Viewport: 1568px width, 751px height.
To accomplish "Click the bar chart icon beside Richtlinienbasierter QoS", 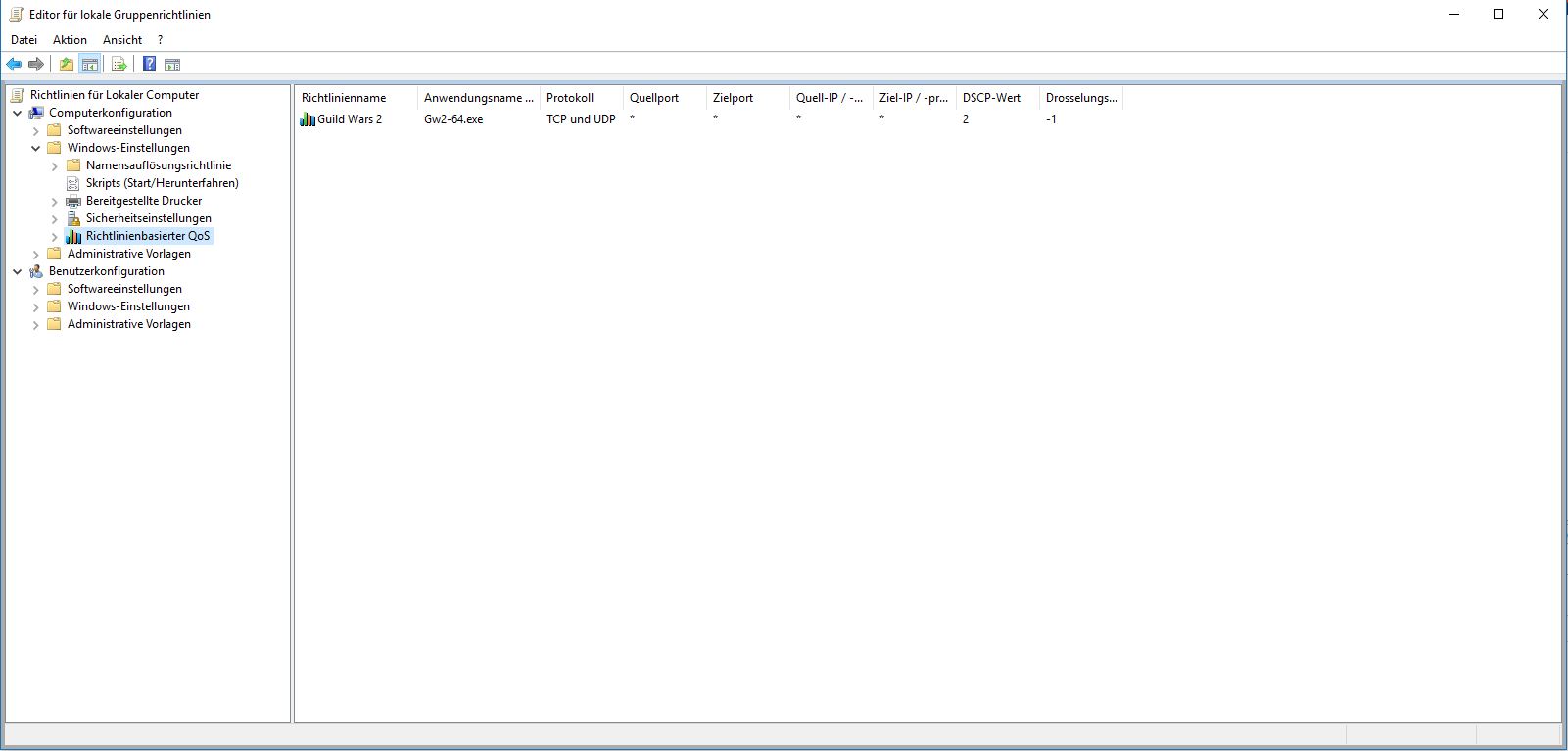I will click(x=73, y=236).
